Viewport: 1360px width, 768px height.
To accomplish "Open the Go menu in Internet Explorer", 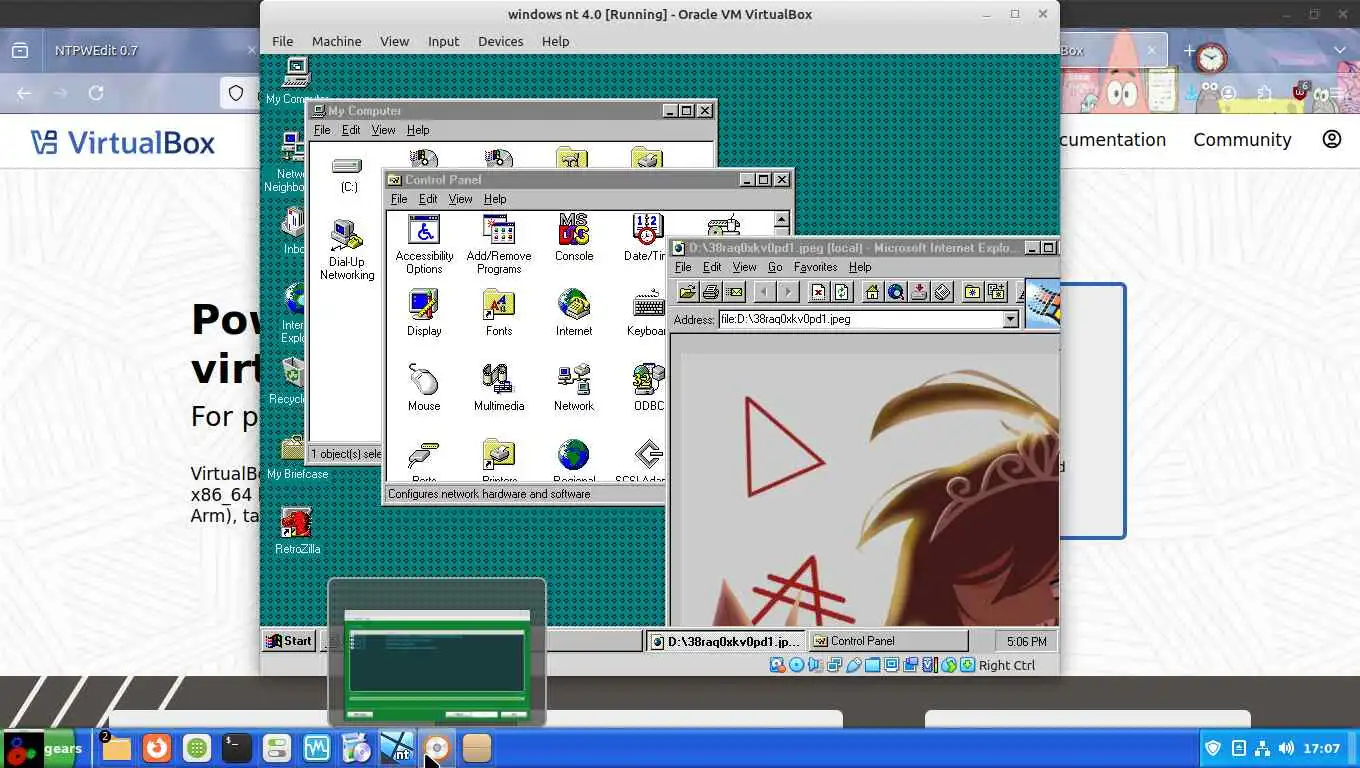I will pyautogui.click(x=774, y=267).
